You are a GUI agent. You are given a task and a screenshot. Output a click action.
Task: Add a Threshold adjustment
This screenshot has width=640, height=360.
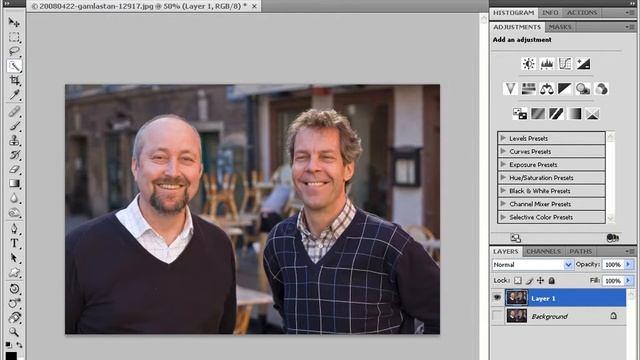(556, 113)
